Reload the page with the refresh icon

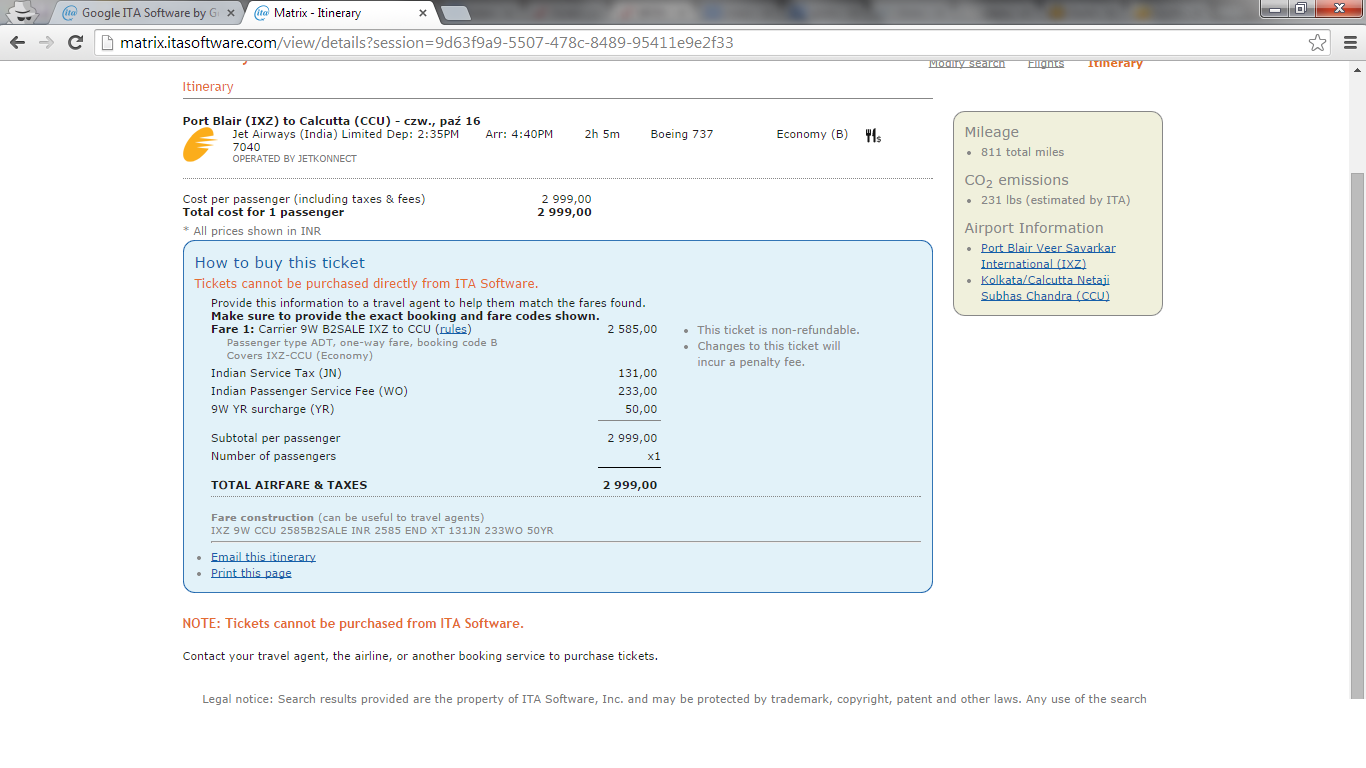tap(75, 42)
